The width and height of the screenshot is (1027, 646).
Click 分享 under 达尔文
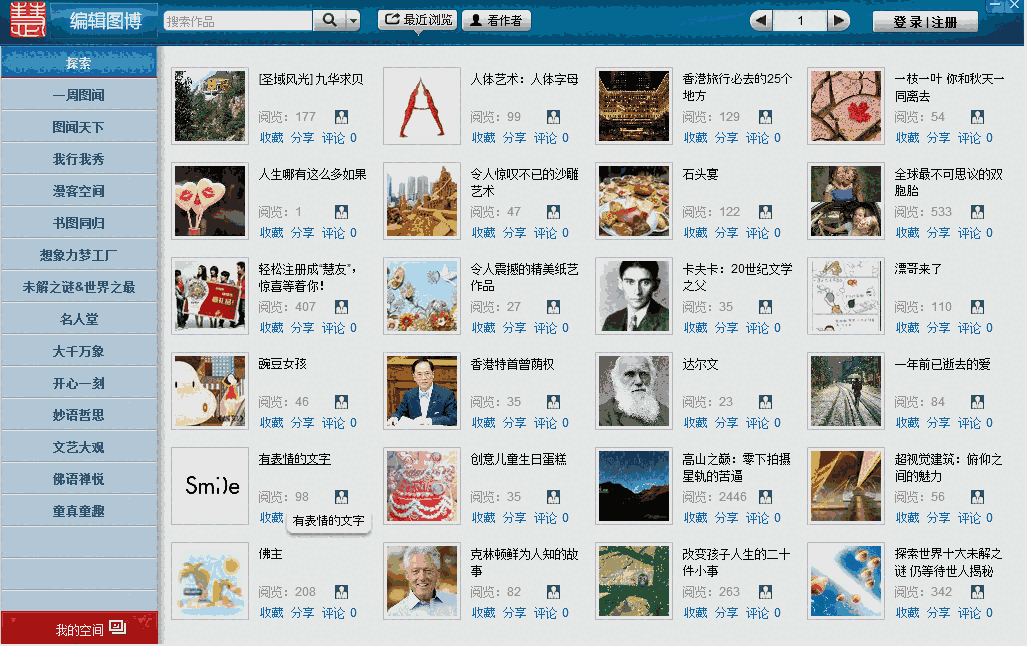pos(726,423)
